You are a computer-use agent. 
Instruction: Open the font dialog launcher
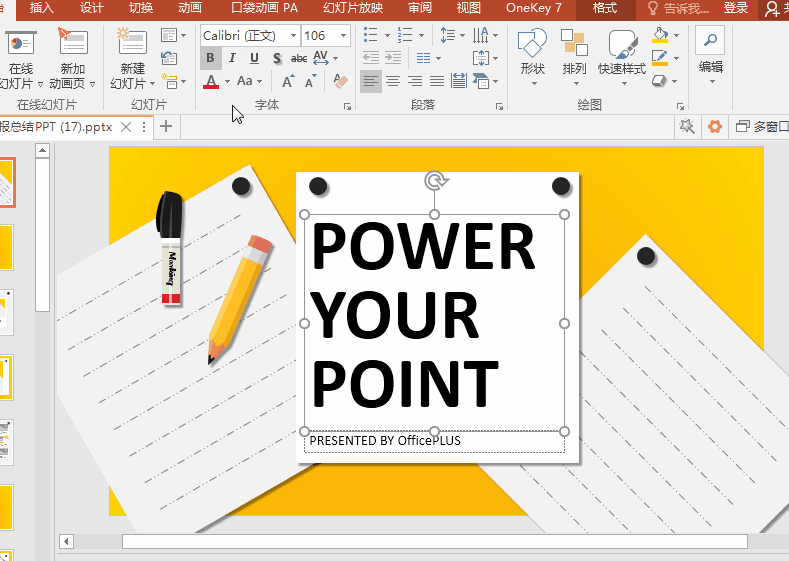(347, 106)
